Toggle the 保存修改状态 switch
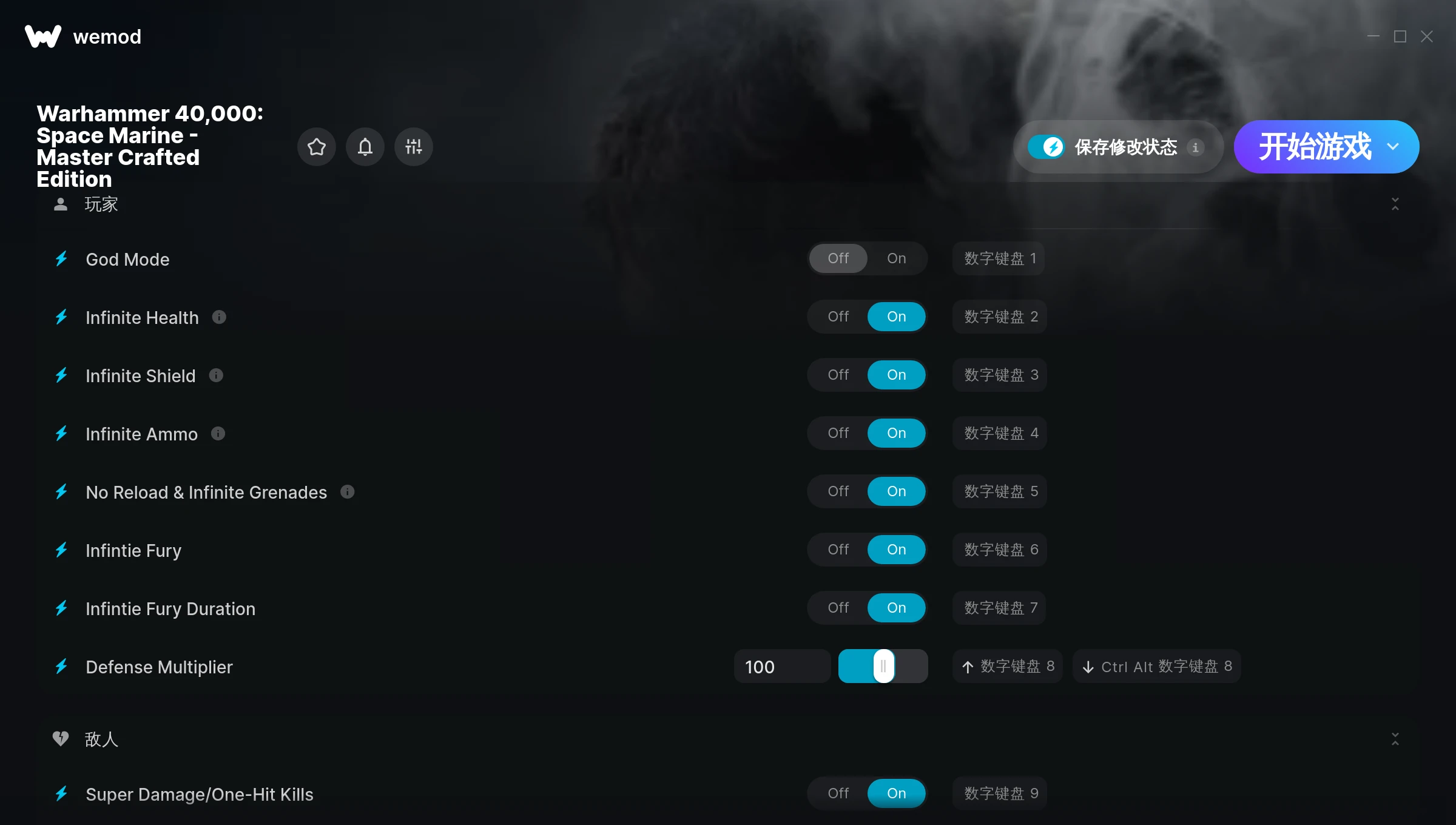 coord(1046,147)
